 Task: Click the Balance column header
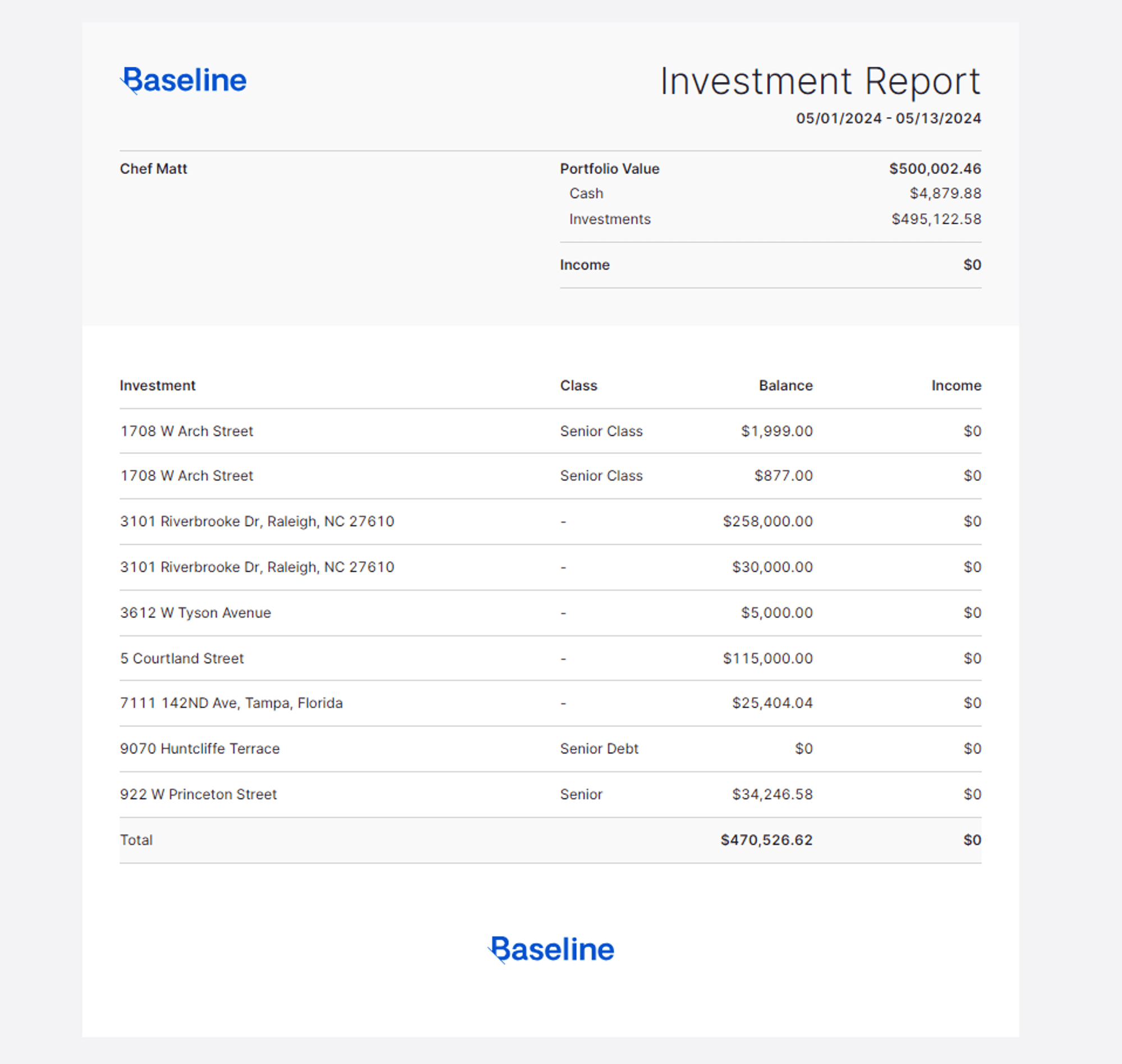point(785,385)
